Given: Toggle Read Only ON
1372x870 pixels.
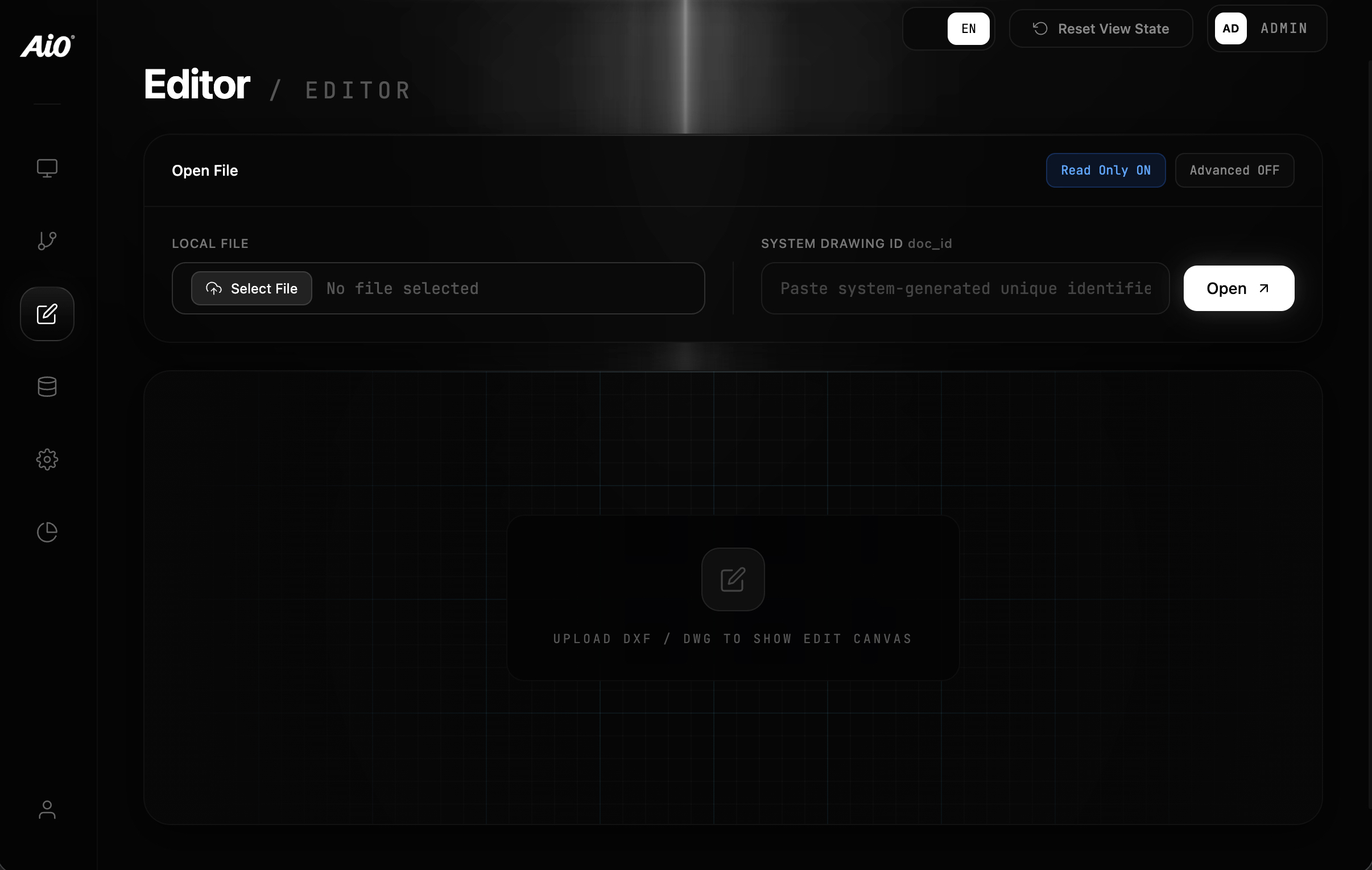Looking at the screenshot, I should (1105, 171).
